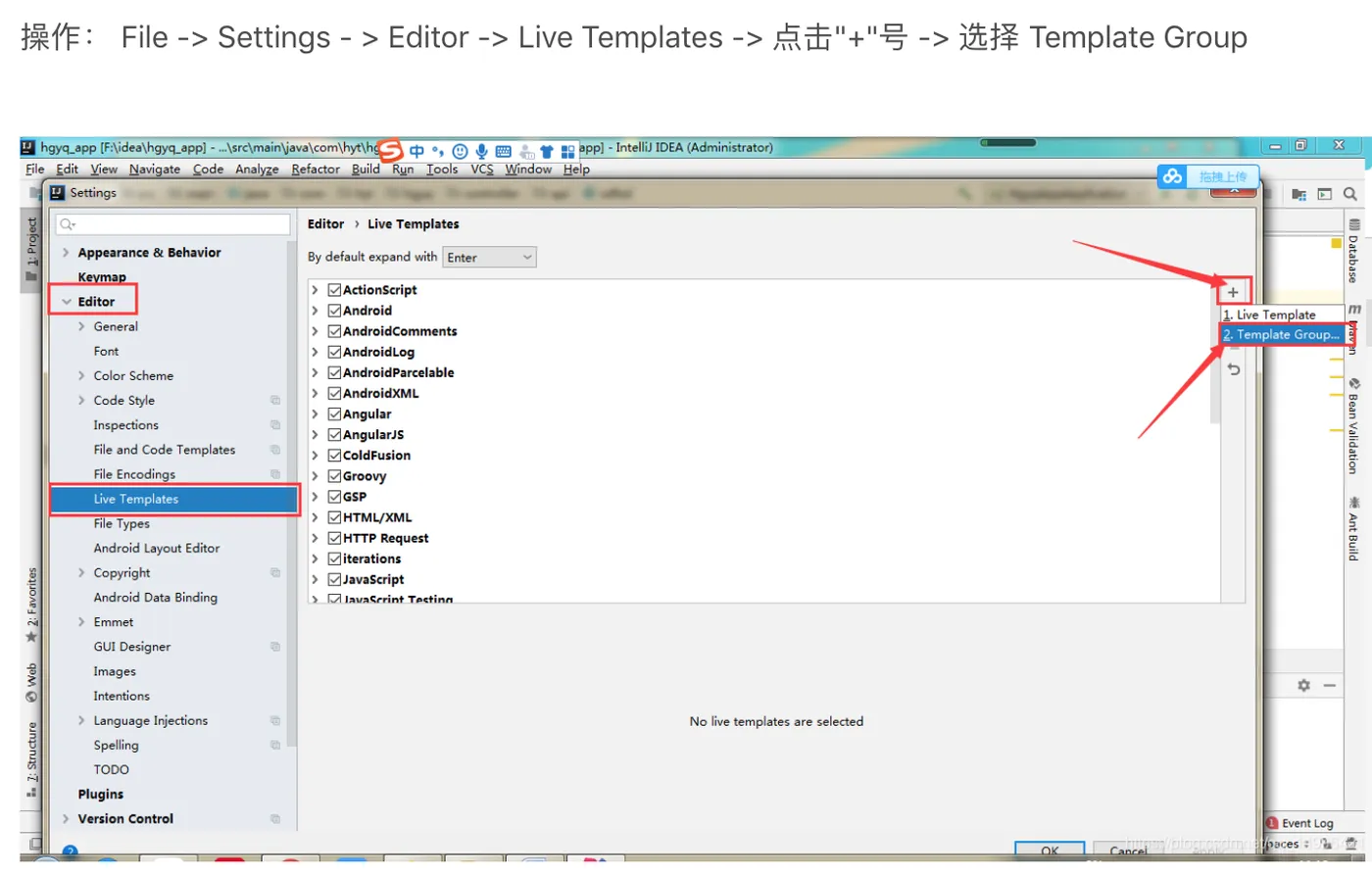
Task: Uncheck the ActionScript template group checkbox
Action: (334, 290)
